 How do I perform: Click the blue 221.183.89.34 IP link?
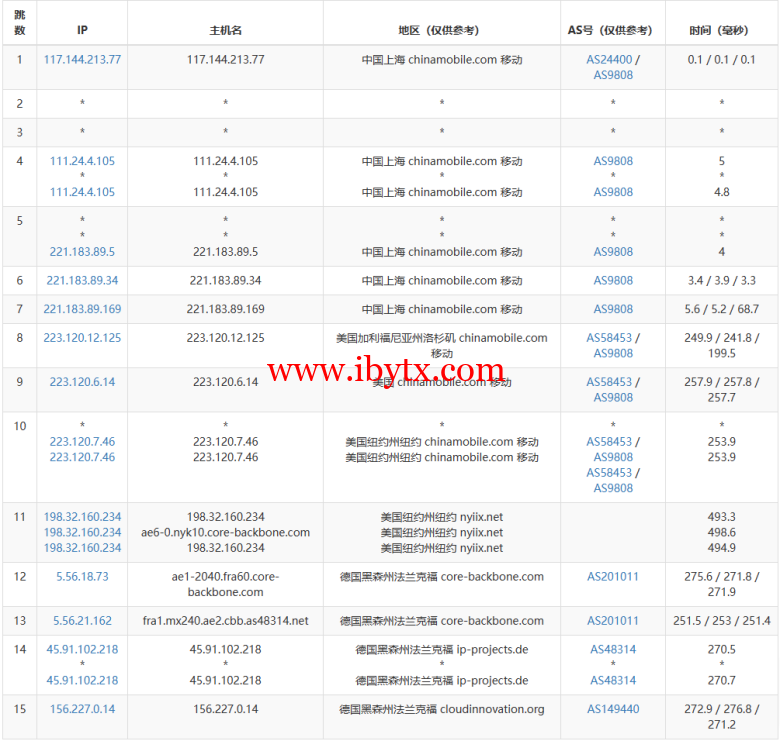pos(82,281)
